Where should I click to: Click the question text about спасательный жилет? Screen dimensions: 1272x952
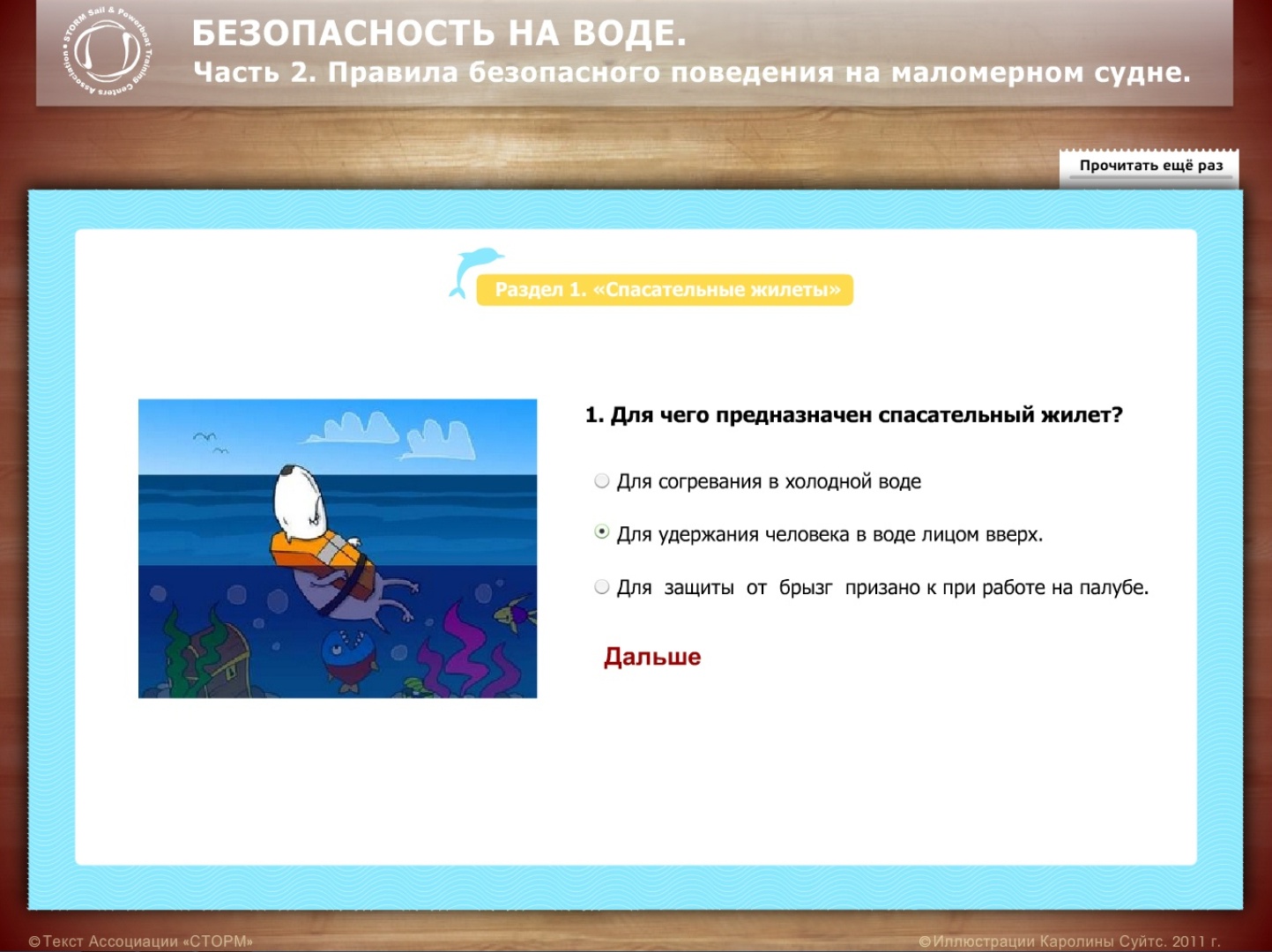(853, 415)
